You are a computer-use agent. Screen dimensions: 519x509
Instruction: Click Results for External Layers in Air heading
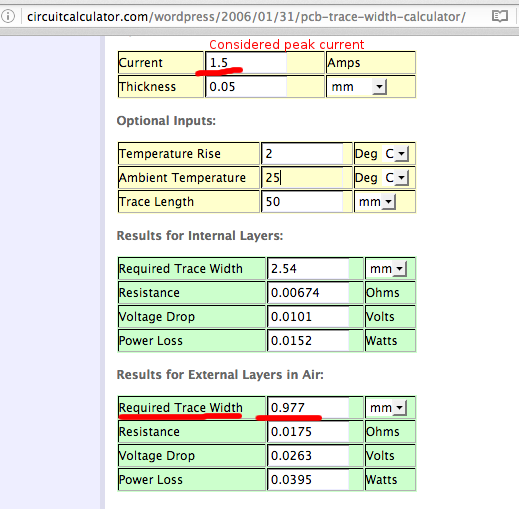(220, 375)
